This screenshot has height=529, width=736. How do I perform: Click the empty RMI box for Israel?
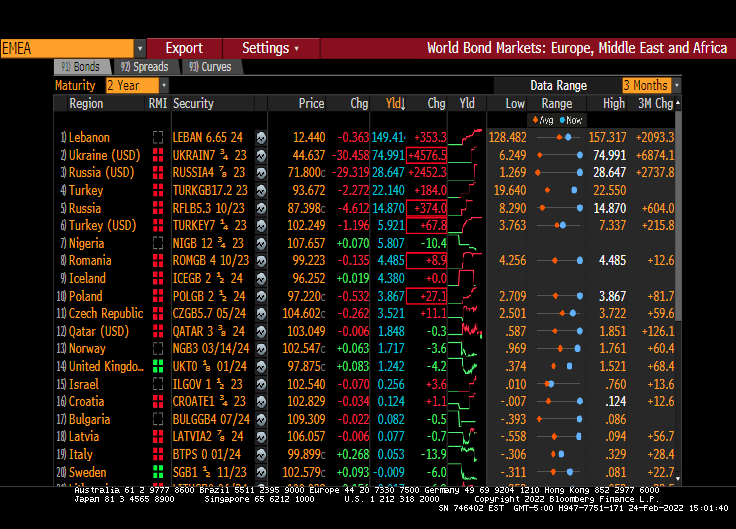coord(158,384)
